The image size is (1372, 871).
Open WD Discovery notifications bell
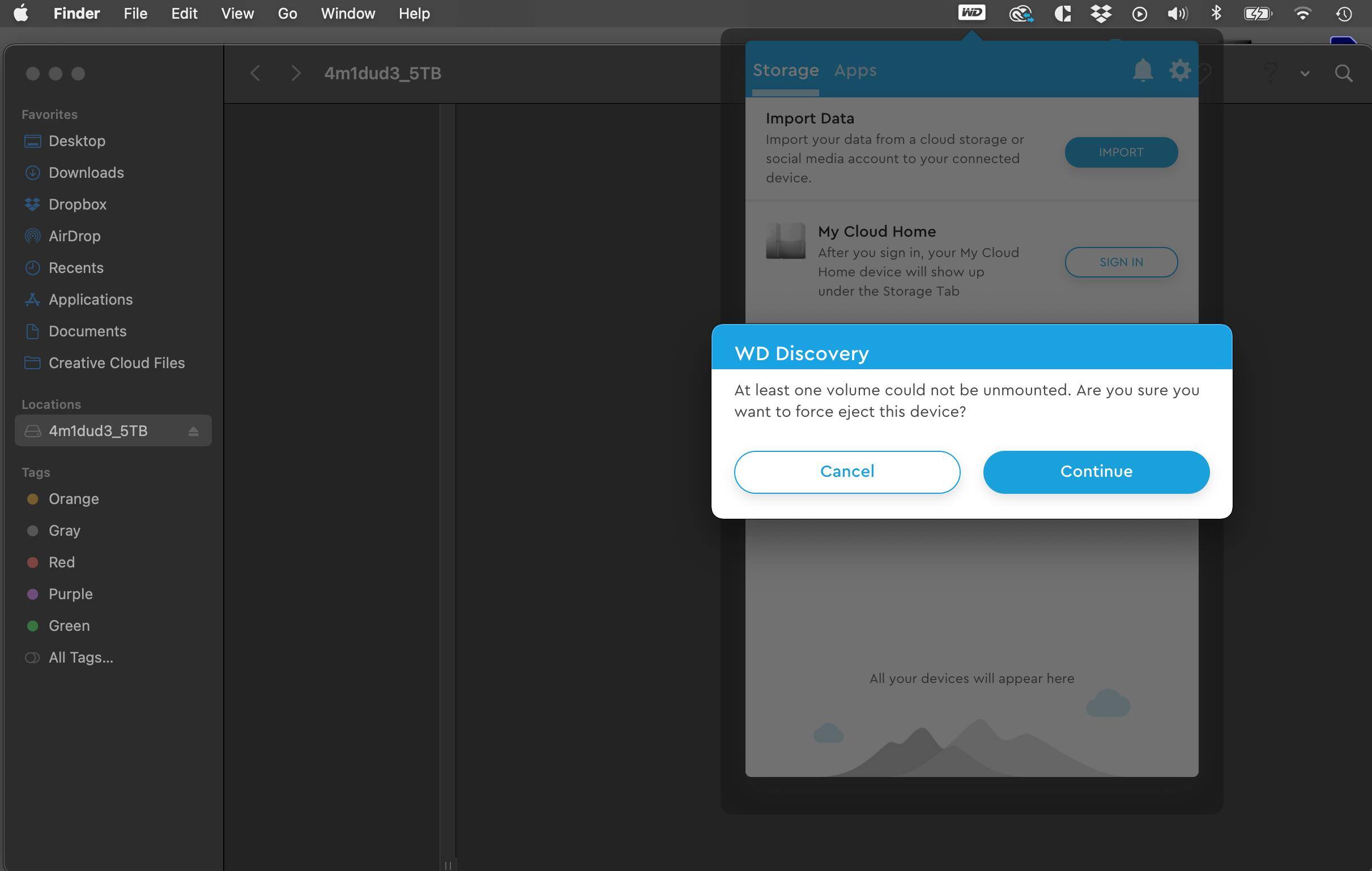pos(1142,71)
